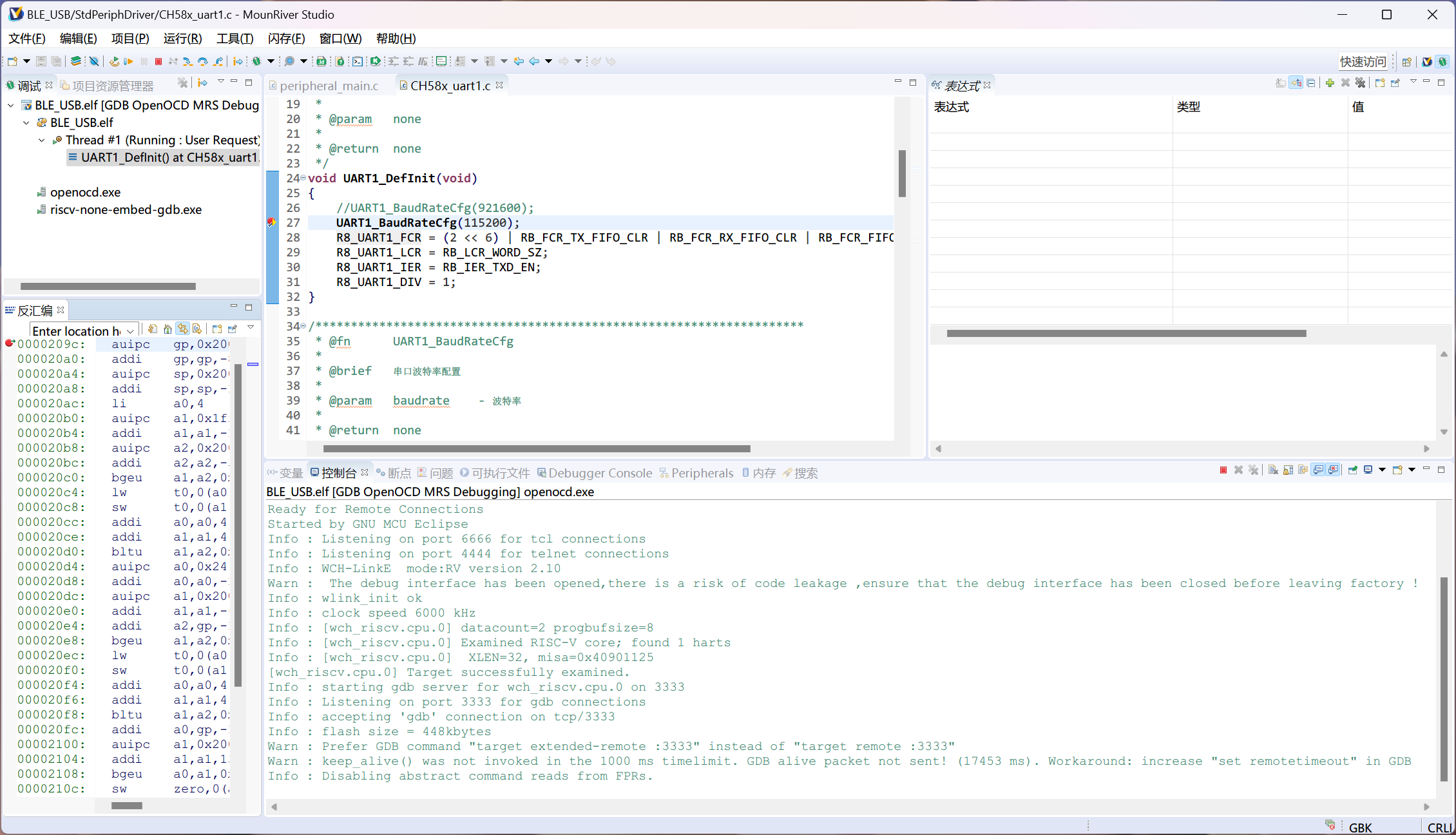This screenshot has height=835, width=1456.
Task: Switch to the Peripherals tab
Action: 696,473
